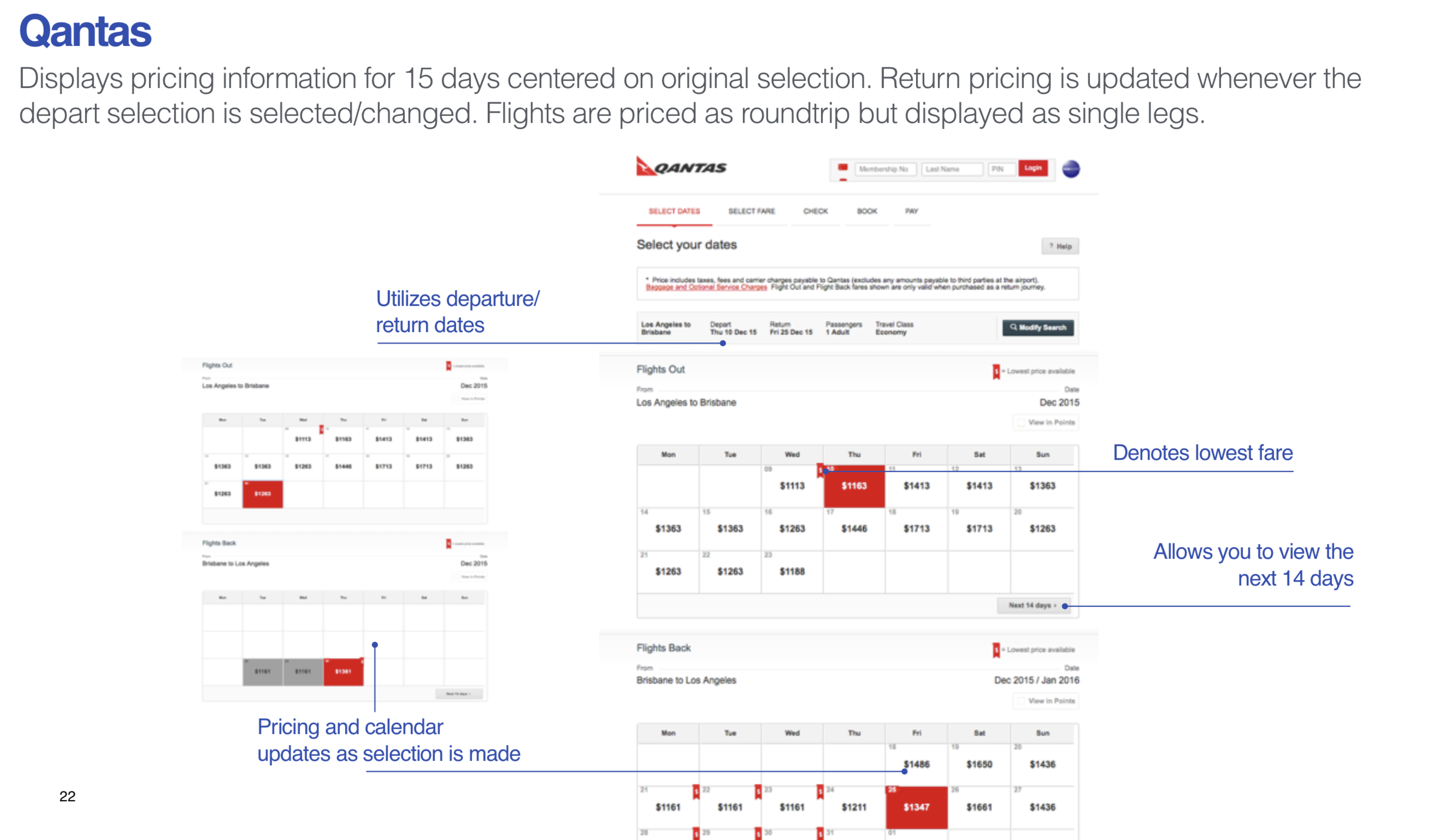Go to the BOOK step tab
Image resolution: width=1450 pixels, height=840 pixels.
tap(867, 211)
